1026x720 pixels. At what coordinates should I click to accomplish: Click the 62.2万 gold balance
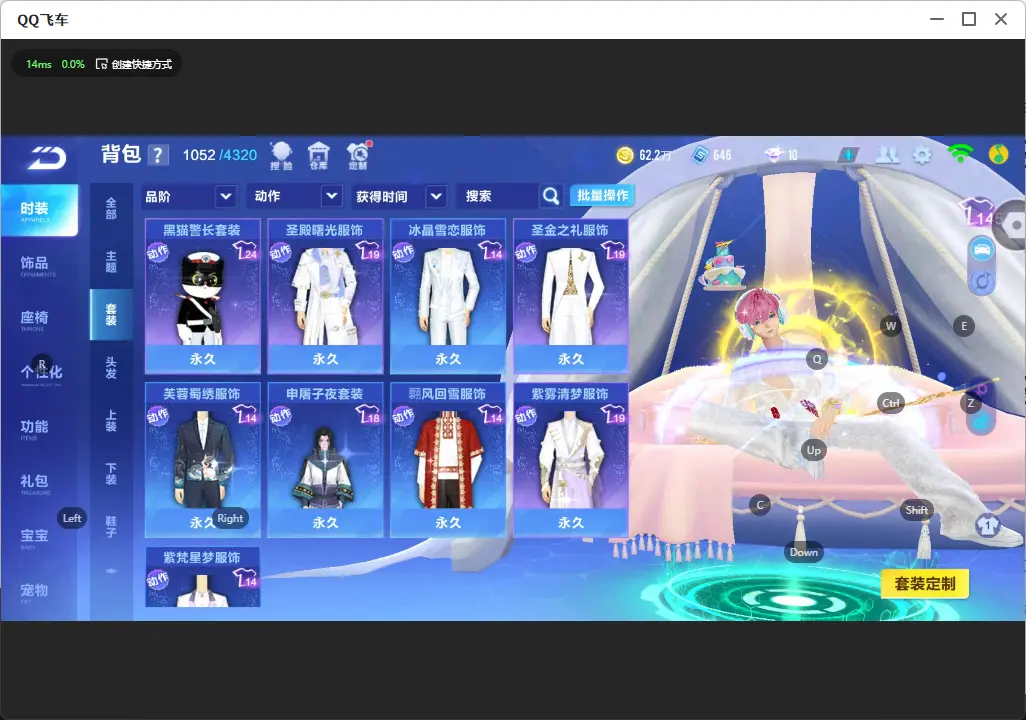point(655,155)
